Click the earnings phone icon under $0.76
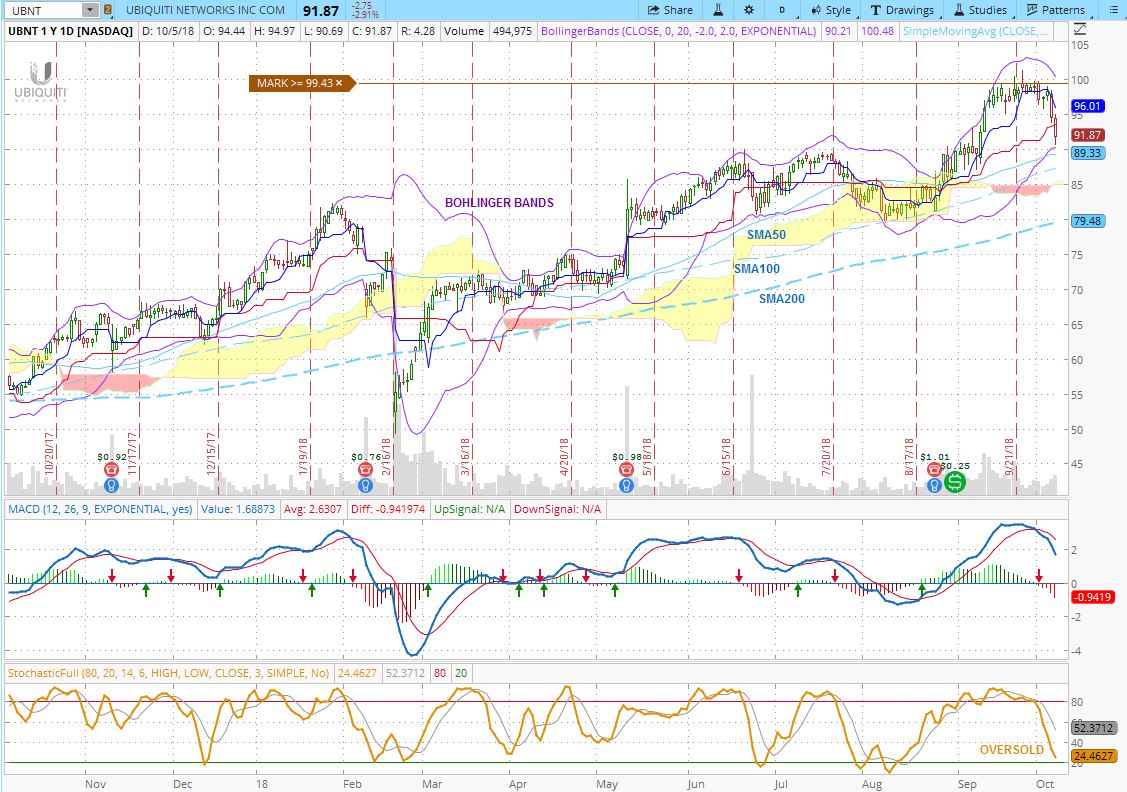The width and height of the screenshot is (1127, 792). pos(366,469)
